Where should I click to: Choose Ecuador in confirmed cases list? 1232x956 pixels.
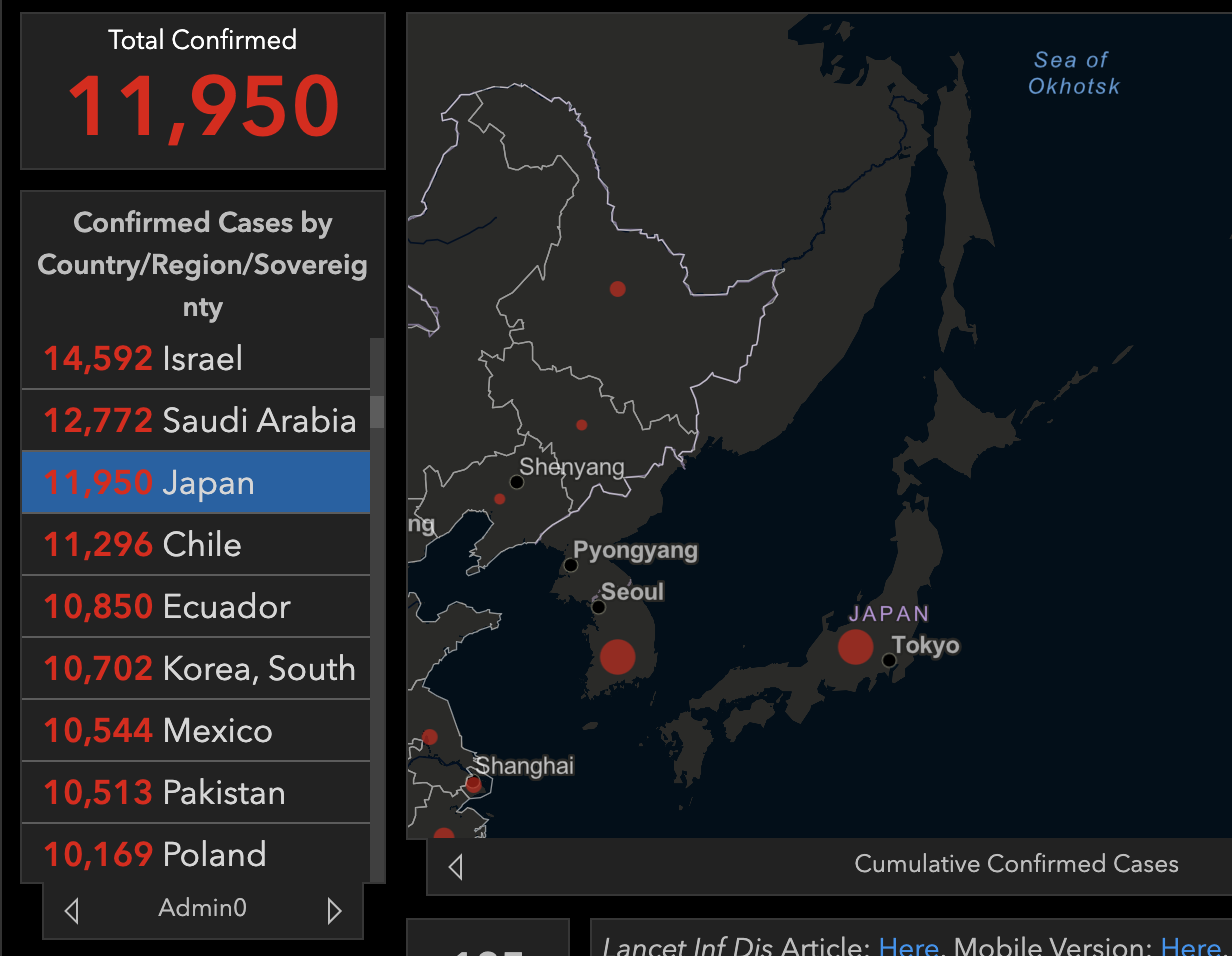(x=196, y=606)
